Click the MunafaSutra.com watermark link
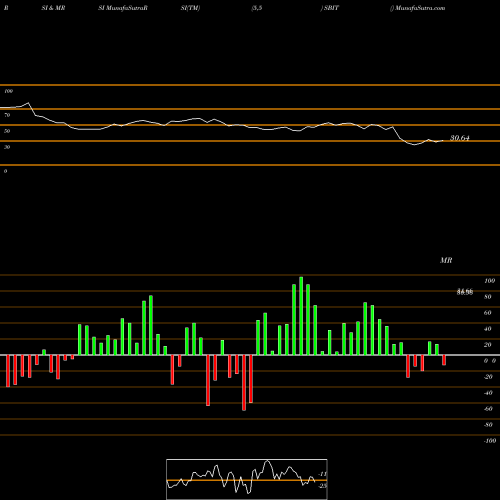 click(x=419, y=8)
